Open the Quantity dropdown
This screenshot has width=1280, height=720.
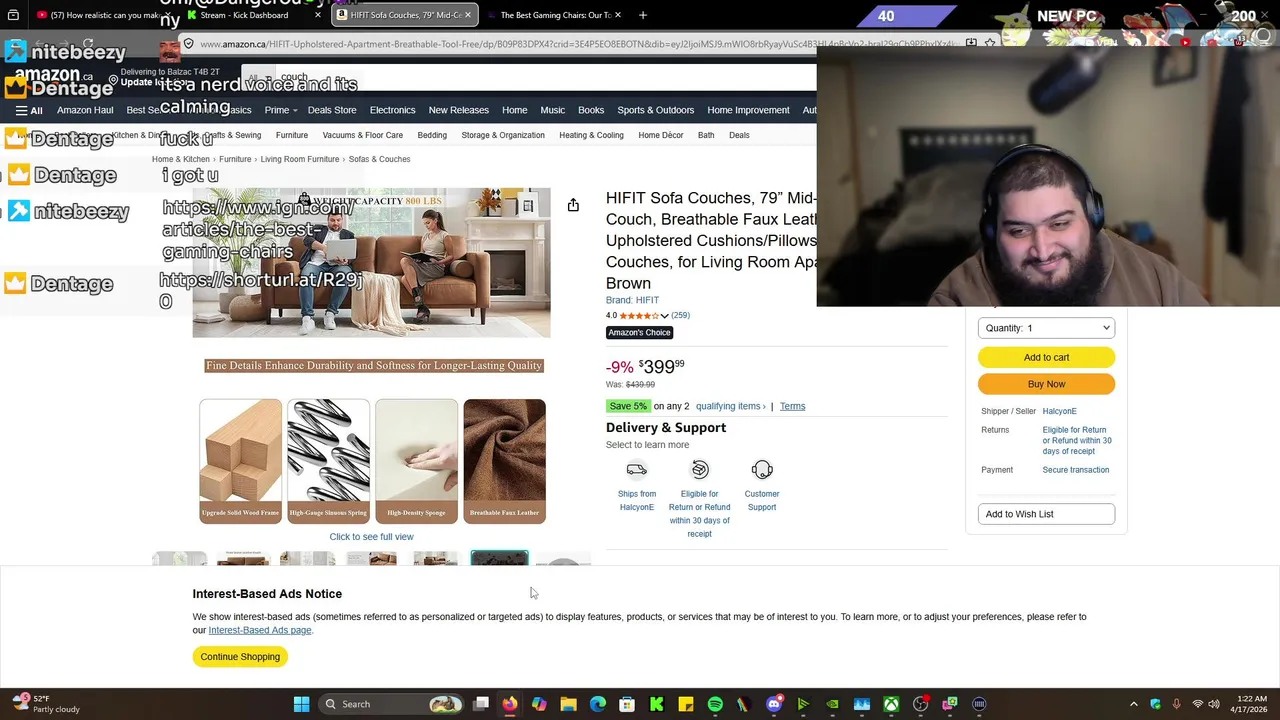point(1046,328)
